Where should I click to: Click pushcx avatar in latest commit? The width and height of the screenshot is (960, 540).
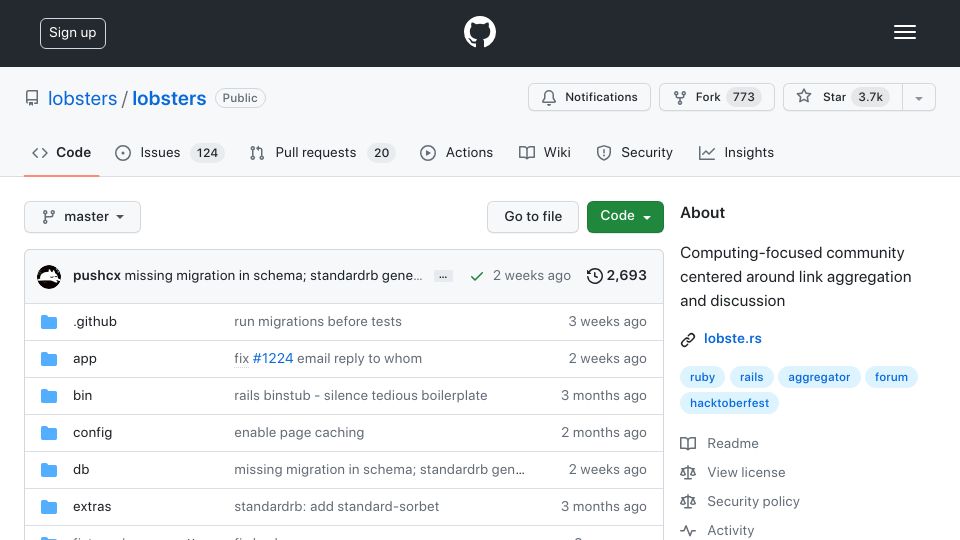[x=49, y=277]
